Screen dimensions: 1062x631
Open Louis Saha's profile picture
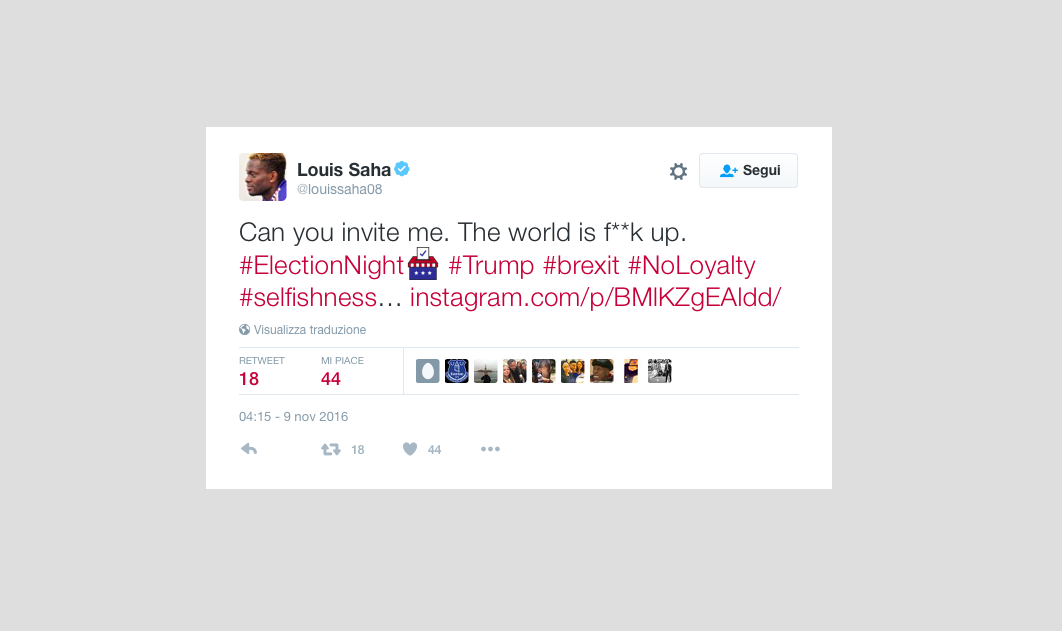(x=263, y=177)
